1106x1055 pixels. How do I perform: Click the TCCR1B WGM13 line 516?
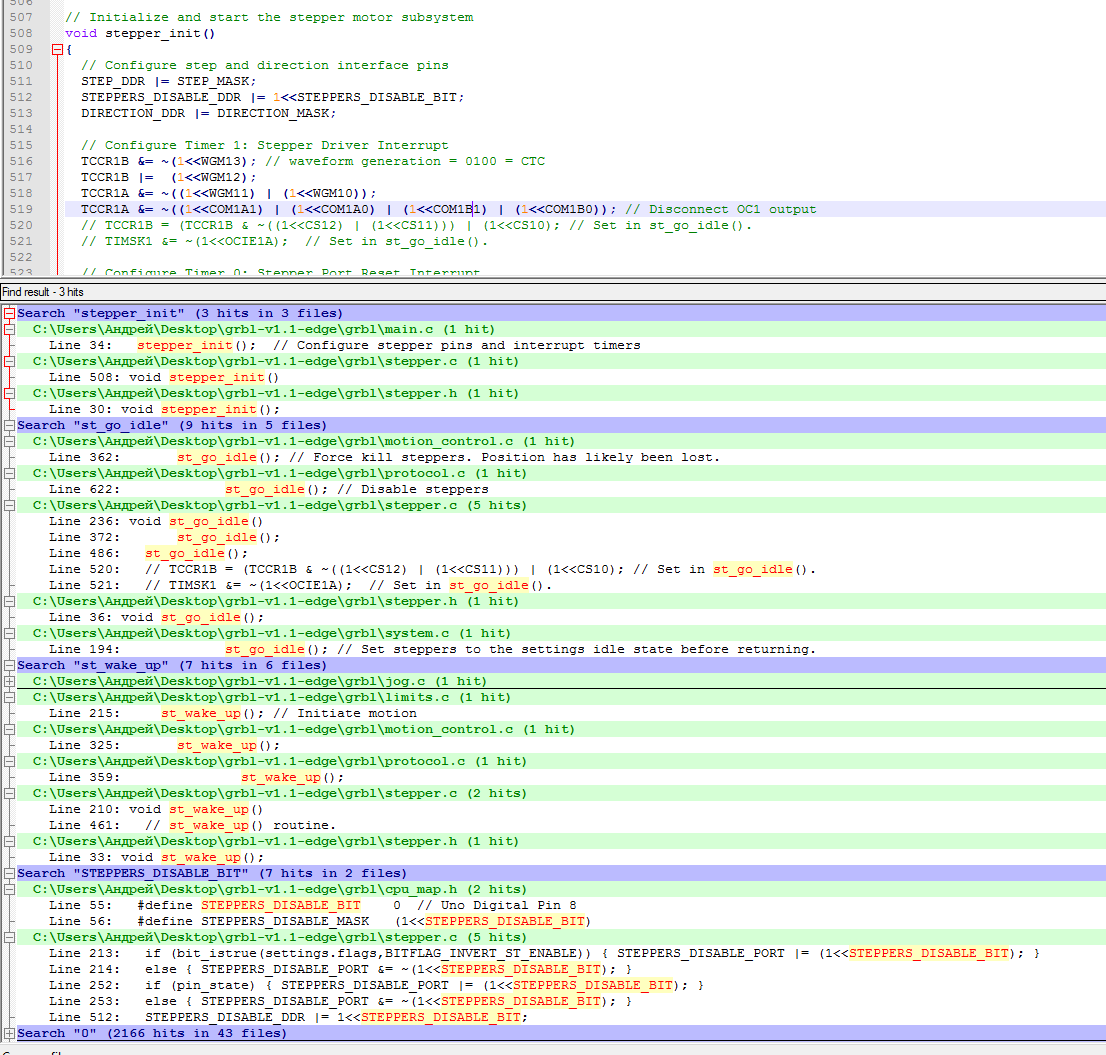pyautogui.click(x=312, y=161)
